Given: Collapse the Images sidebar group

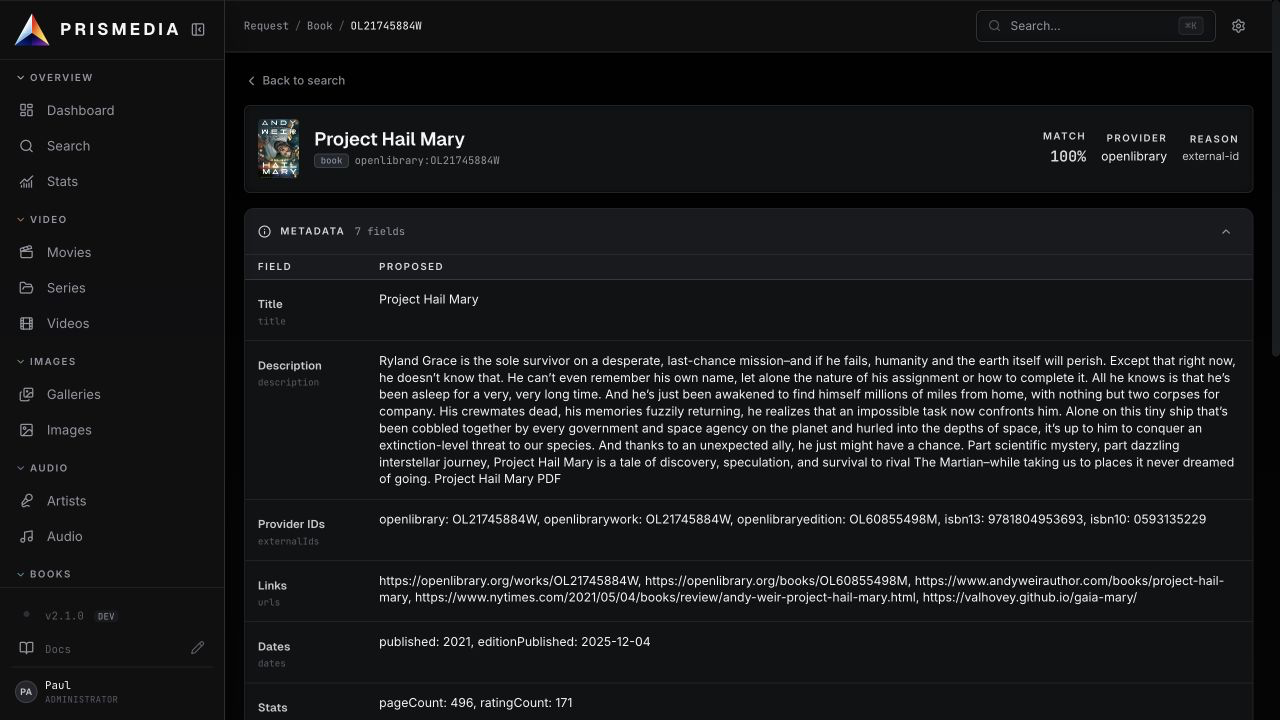Looking at the screenshot, I should [47, 361].
